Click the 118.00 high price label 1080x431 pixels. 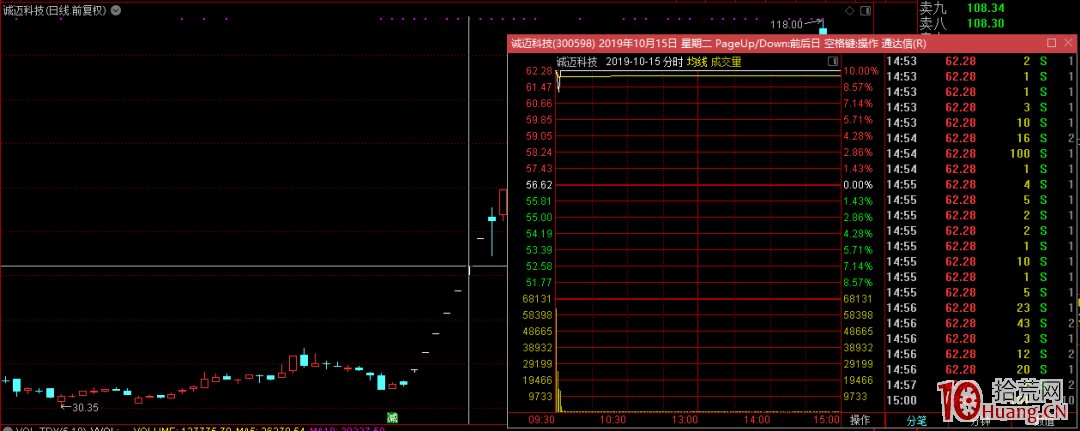[787, 24]
